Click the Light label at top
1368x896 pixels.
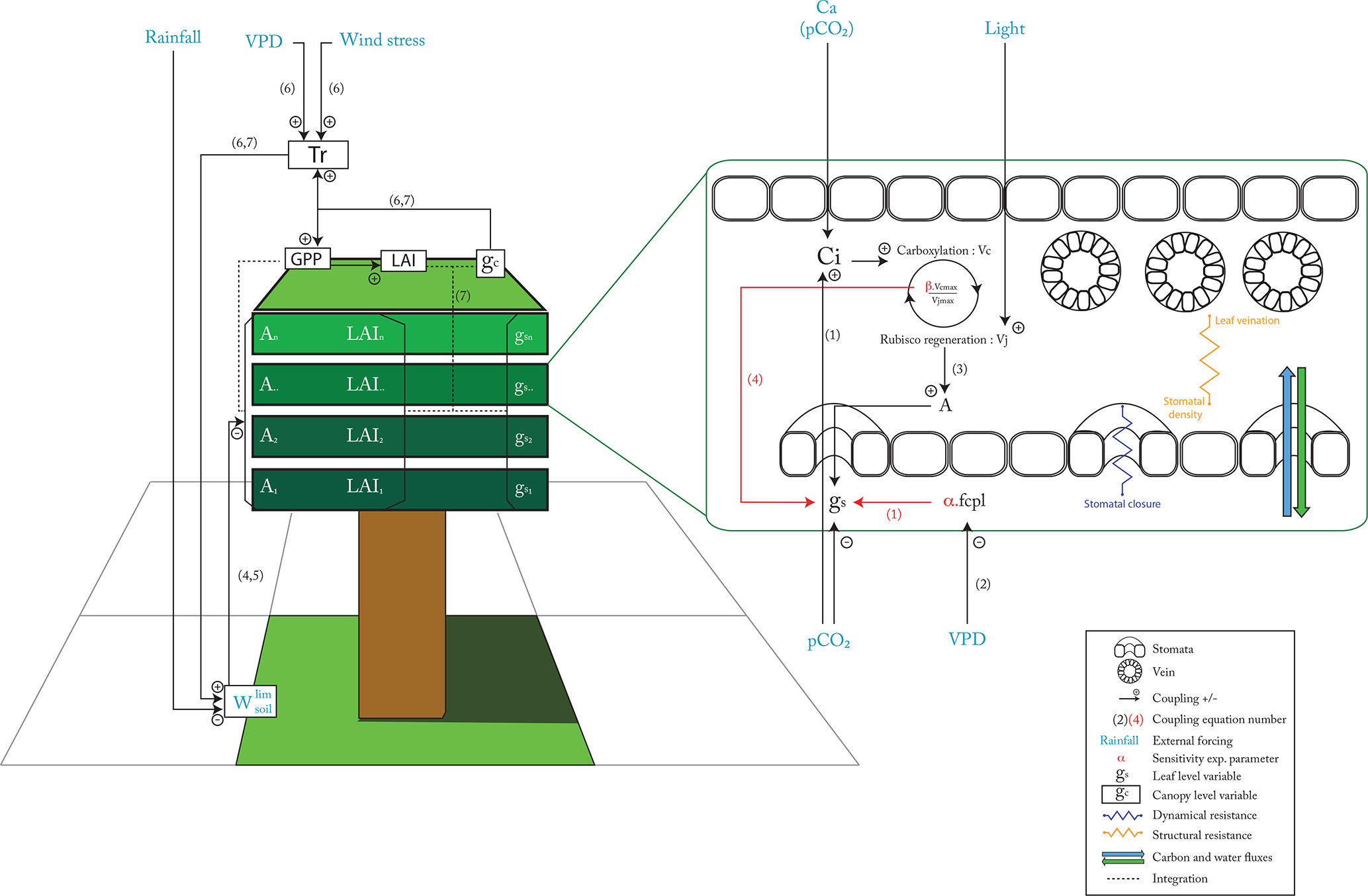tap(1004, 28)
